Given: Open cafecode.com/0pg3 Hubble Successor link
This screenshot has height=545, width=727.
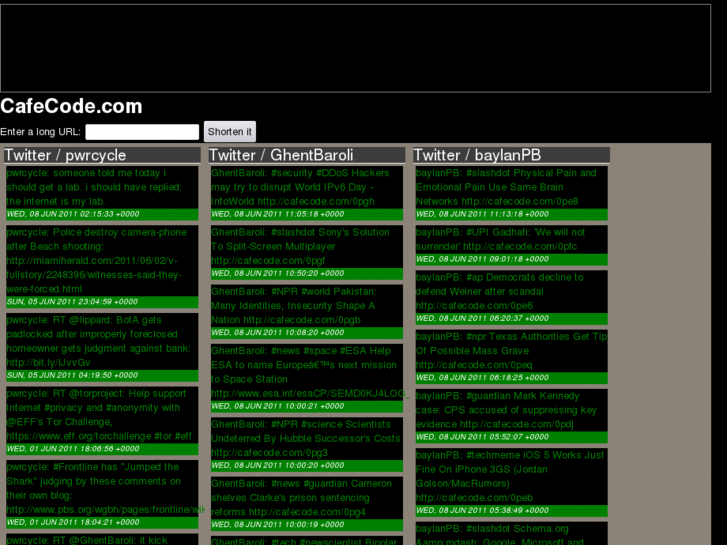Looking at the screenshot, I should coord(269,453).
